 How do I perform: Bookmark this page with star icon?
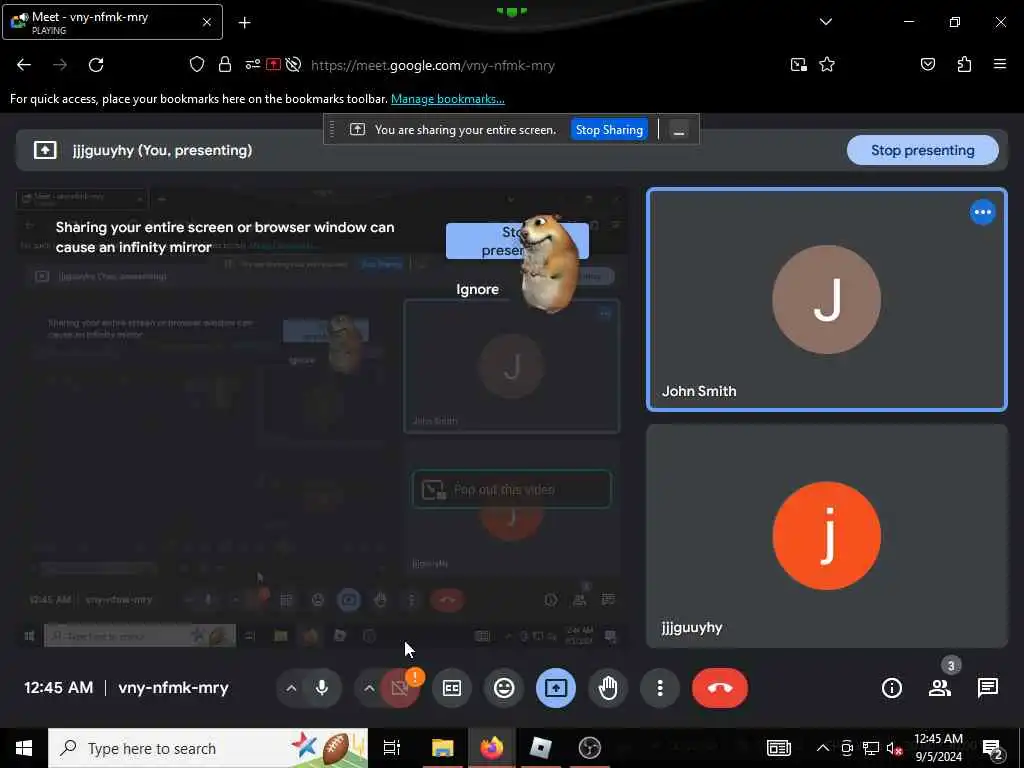[x=827, y=65]
